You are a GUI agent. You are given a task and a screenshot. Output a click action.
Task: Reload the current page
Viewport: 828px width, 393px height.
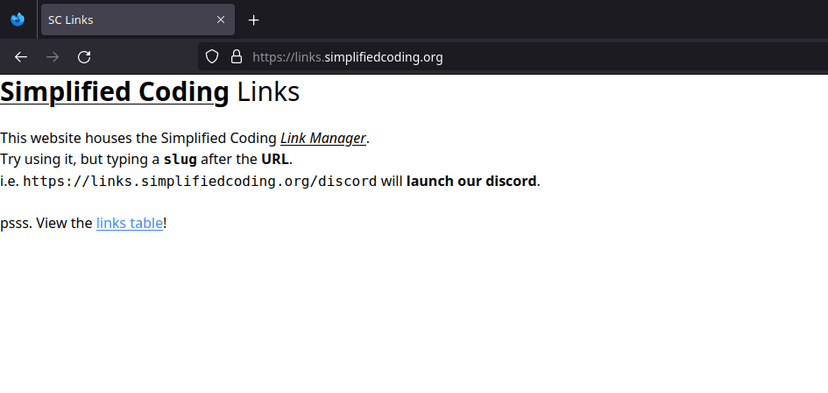tap(84, 57)
